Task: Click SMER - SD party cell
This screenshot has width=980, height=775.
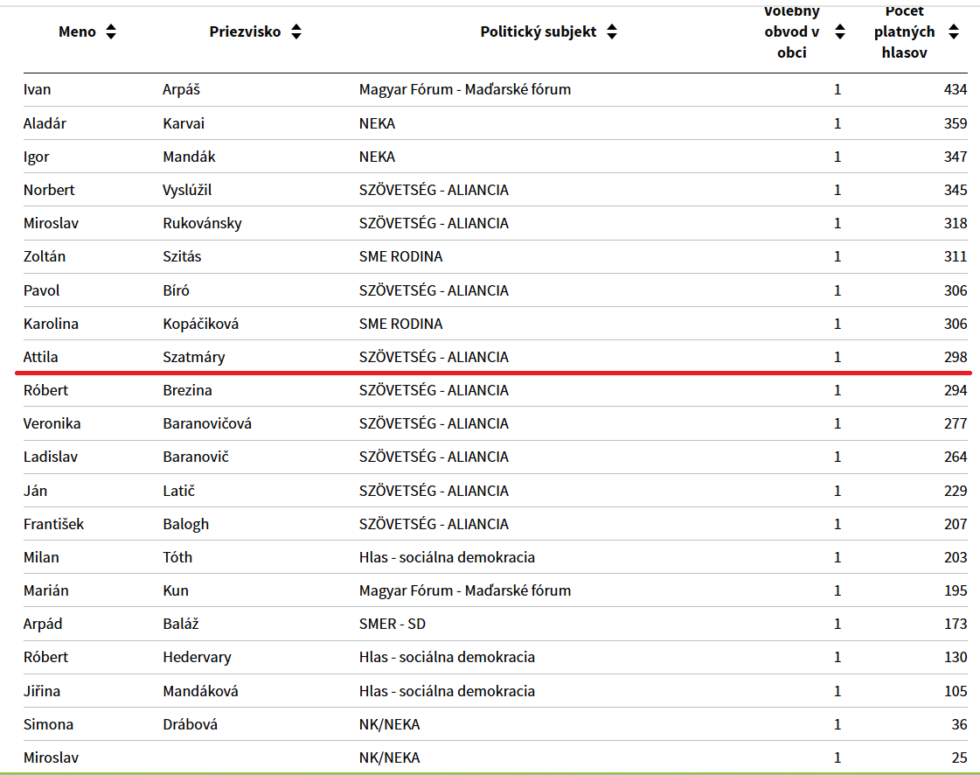Action: (x=392, y=624)
